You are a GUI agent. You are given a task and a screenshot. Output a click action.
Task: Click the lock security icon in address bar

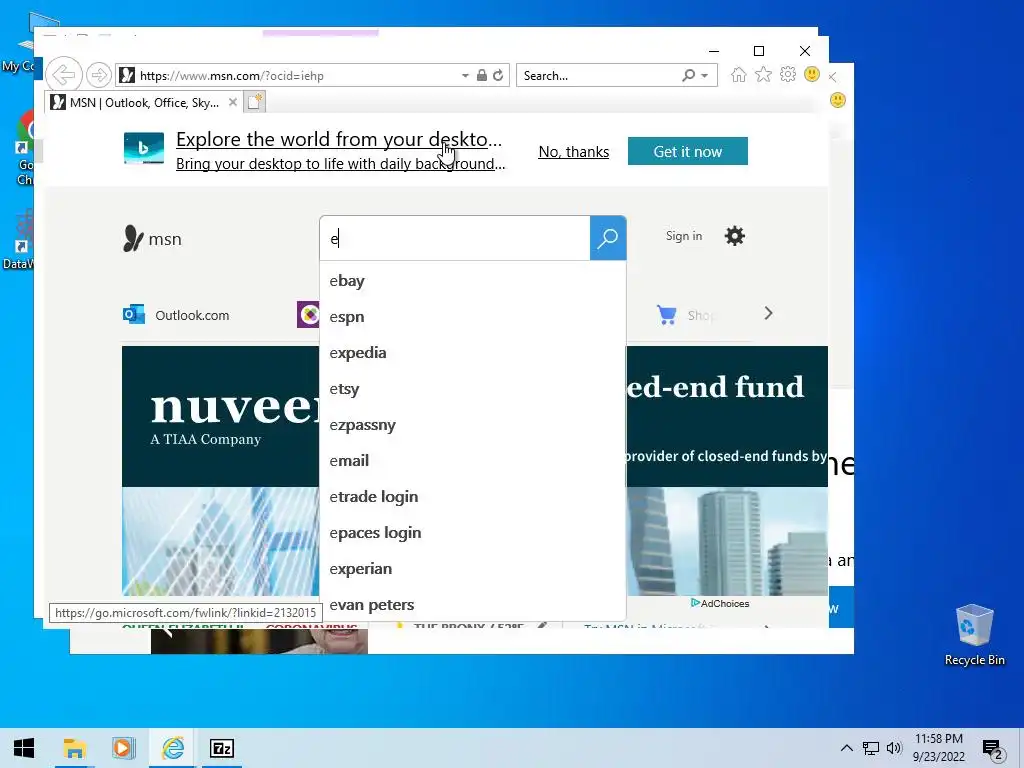coord(482,75)
